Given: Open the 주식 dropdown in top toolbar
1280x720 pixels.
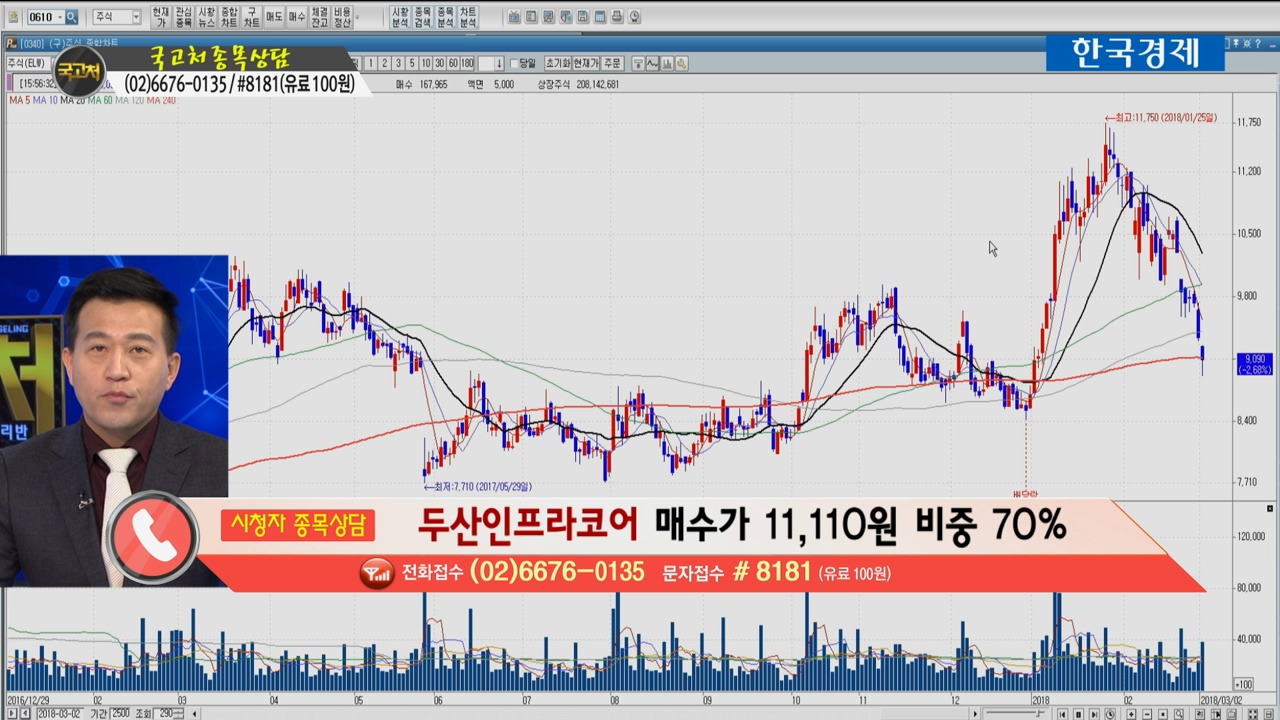Looking at the screenshot, I should coord(117,17).
